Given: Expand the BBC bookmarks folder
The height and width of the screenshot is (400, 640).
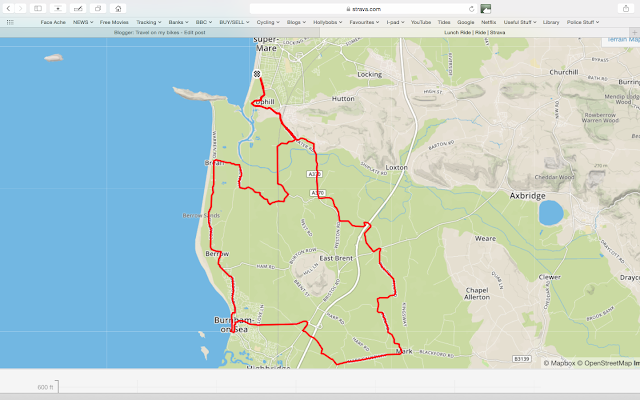Looking at the screenshot, I should click(204, 22).
